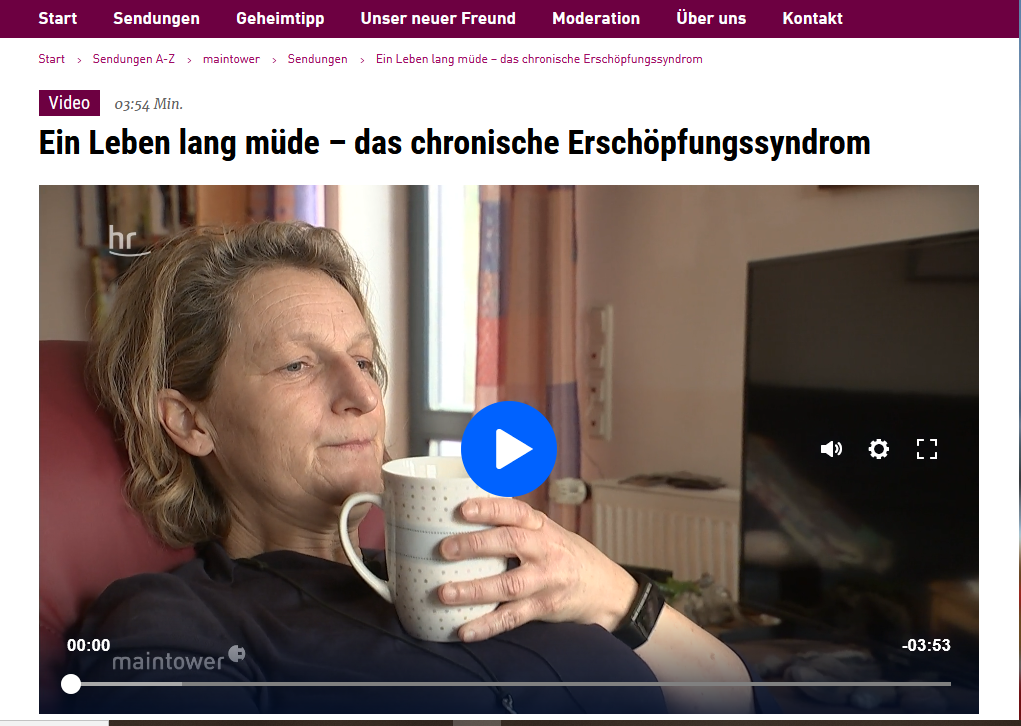
Task: Open Unser neuer Freund page
Action: tap(438, 18)
